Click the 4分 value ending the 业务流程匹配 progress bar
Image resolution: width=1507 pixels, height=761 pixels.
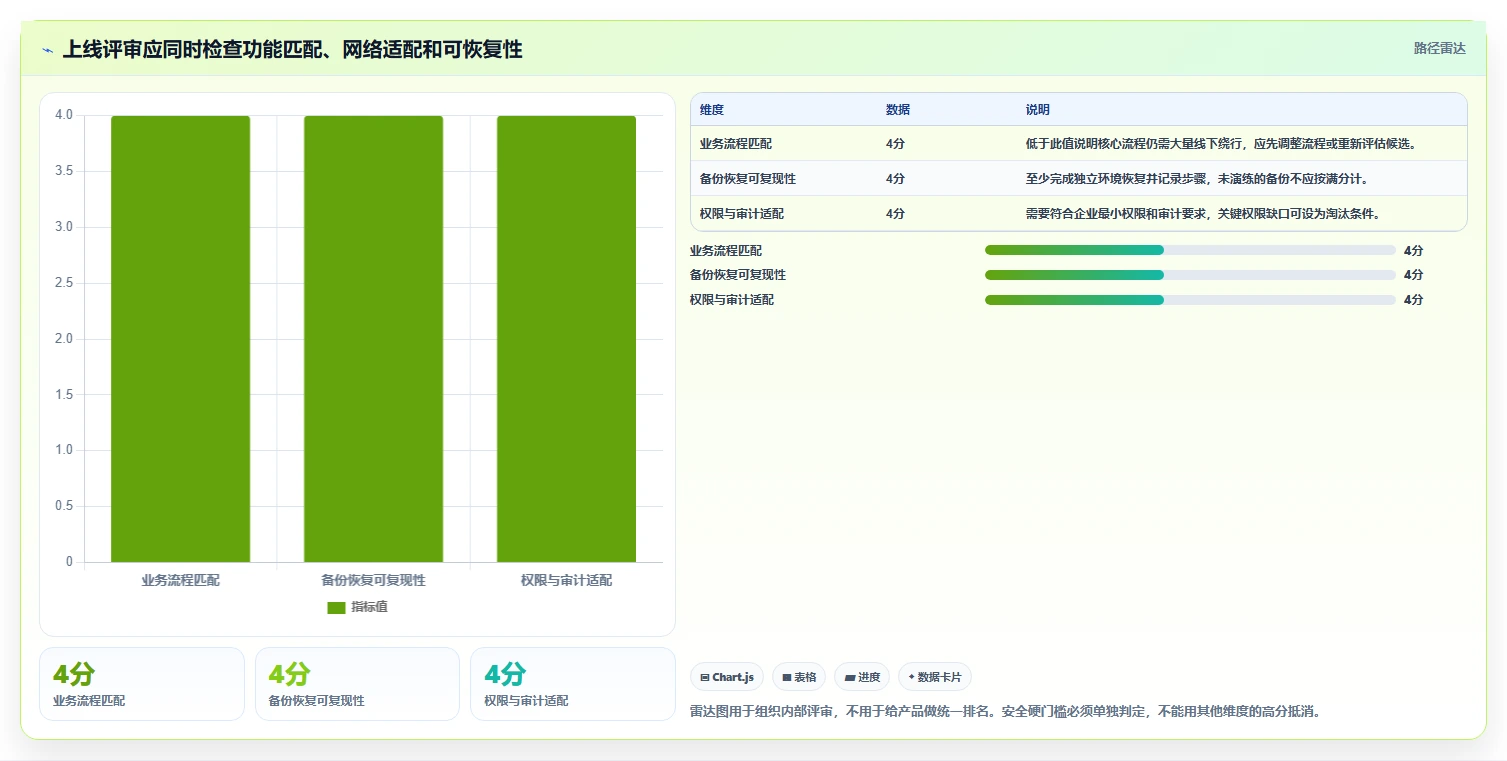tap(1413, 250)
